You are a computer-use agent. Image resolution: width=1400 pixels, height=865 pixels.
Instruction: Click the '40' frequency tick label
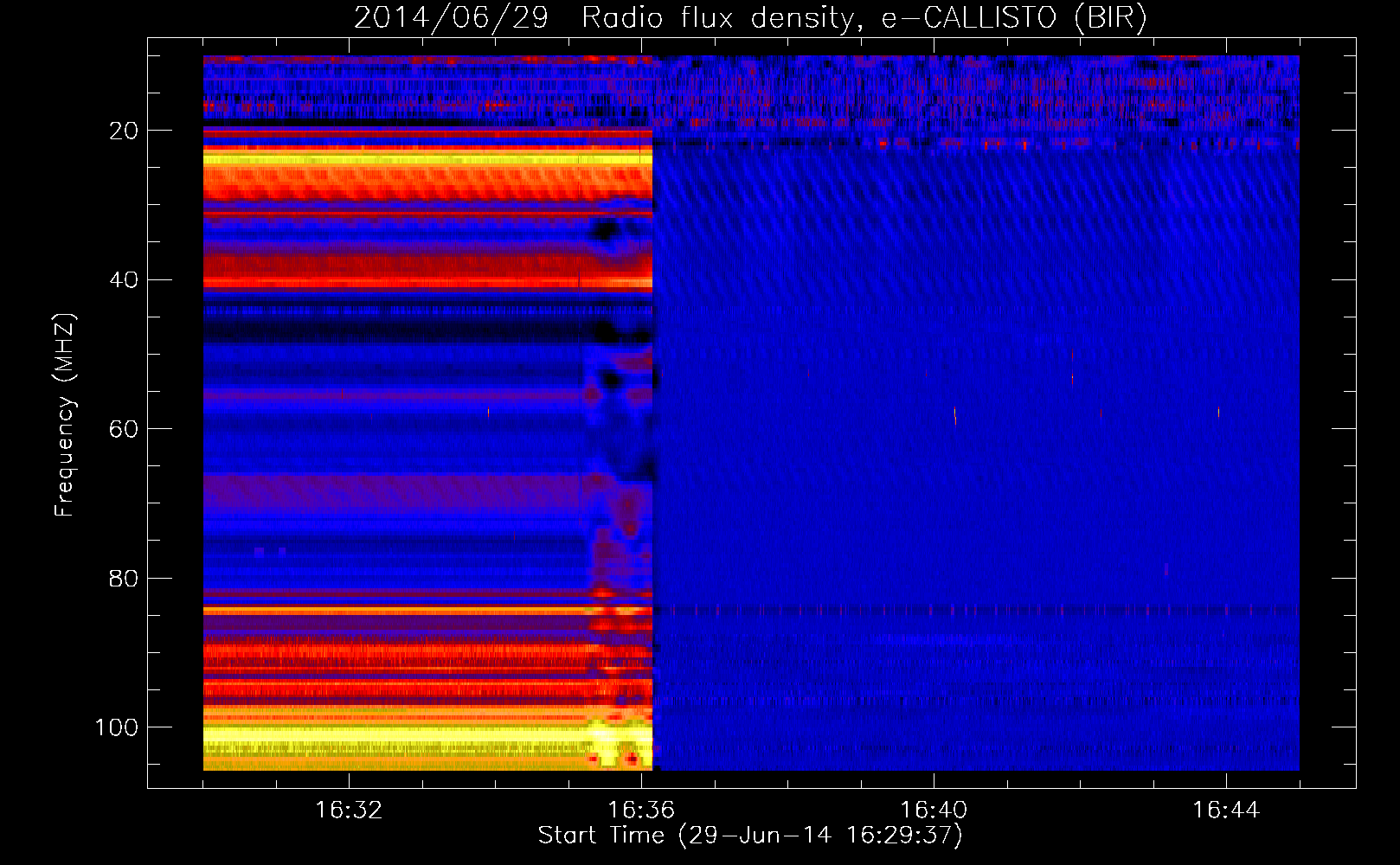[124, 280]
